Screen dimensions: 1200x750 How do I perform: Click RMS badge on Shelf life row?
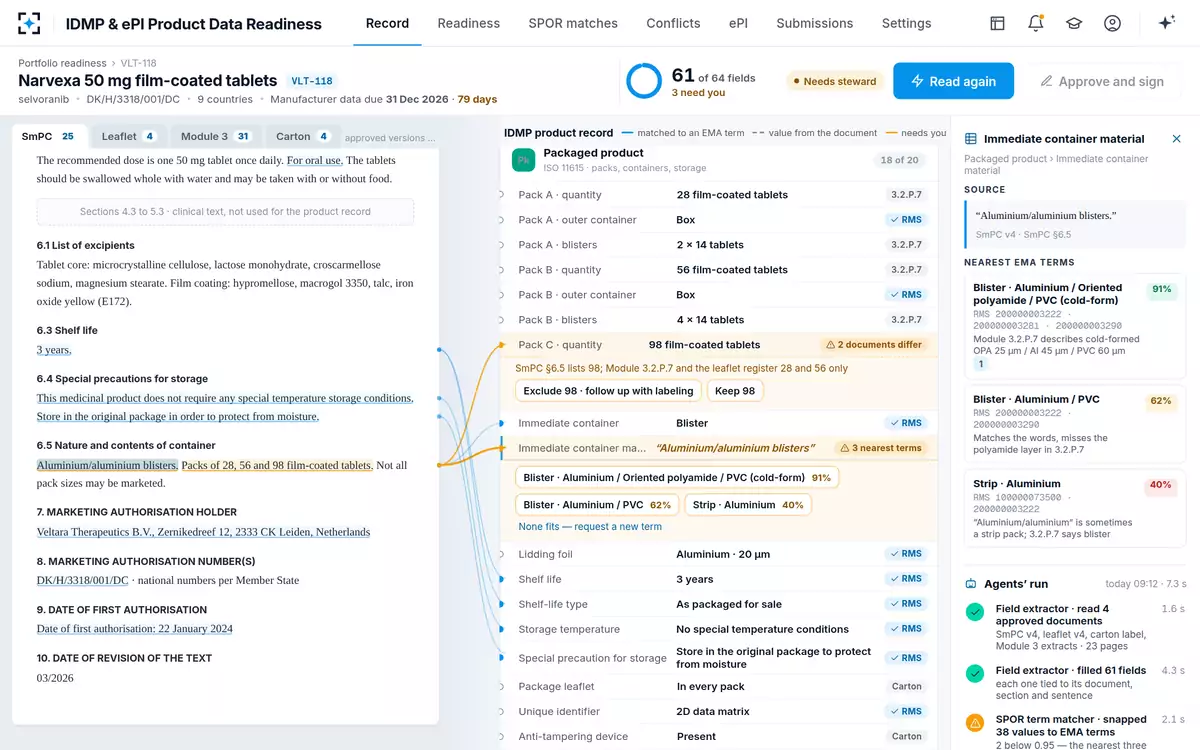click(x=906, y=579)
